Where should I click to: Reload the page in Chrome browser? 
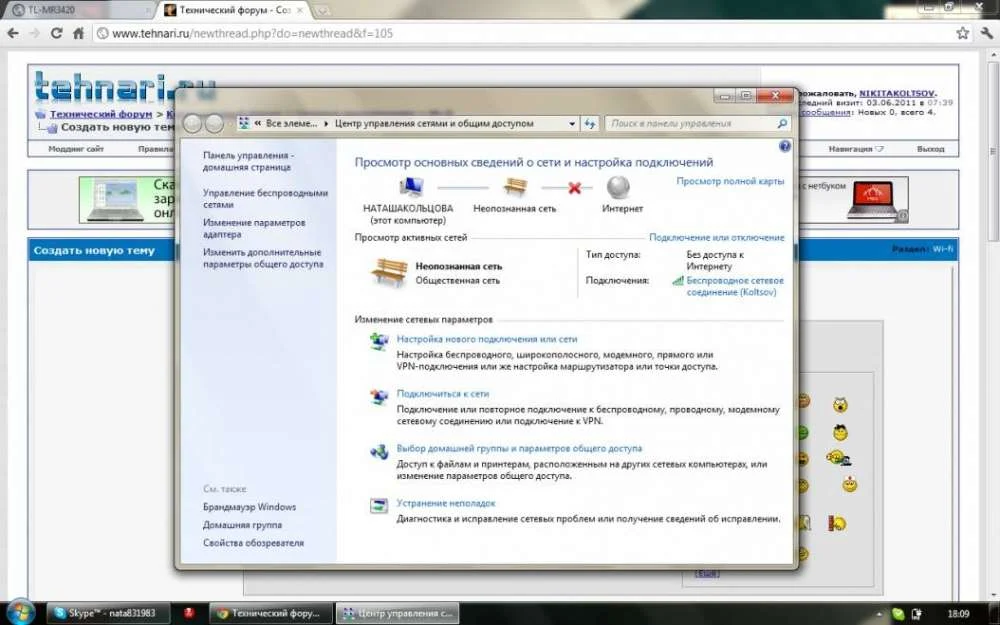(56, 33)
